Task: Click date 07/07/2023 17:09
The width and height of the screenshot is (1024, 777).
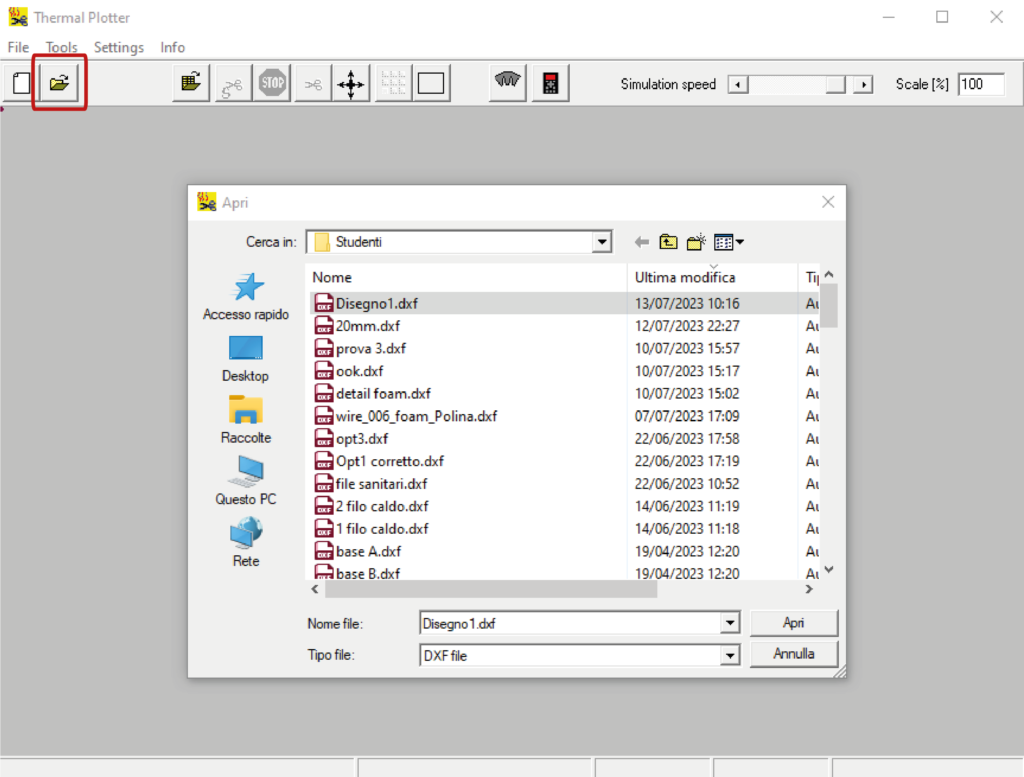Action: coord(687,416)
